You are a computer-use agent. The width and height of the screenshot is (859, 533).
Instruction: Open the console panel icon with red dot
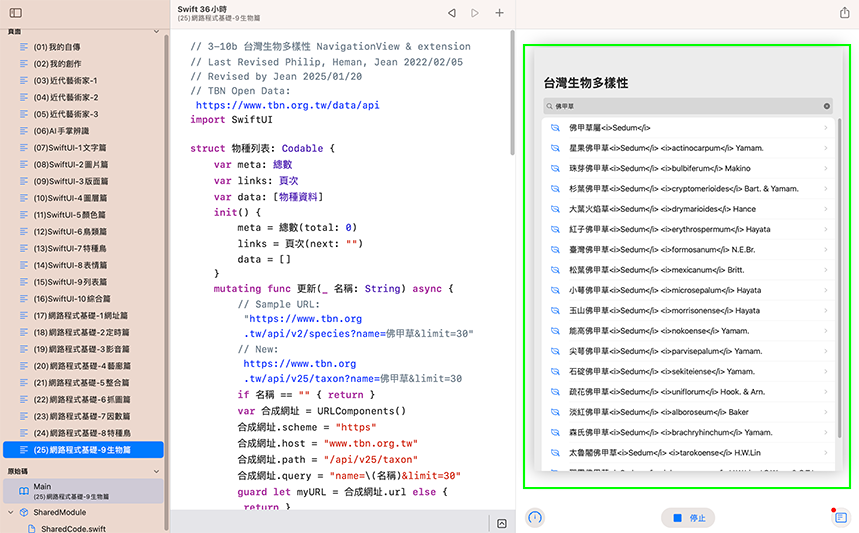[x=840, y=518]
